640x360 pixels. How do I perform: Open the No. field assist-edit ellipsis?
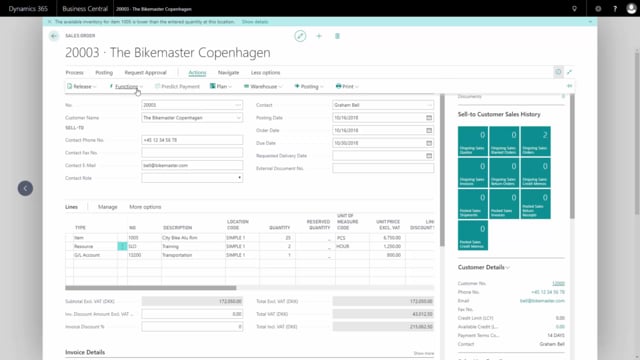(238, 105)
